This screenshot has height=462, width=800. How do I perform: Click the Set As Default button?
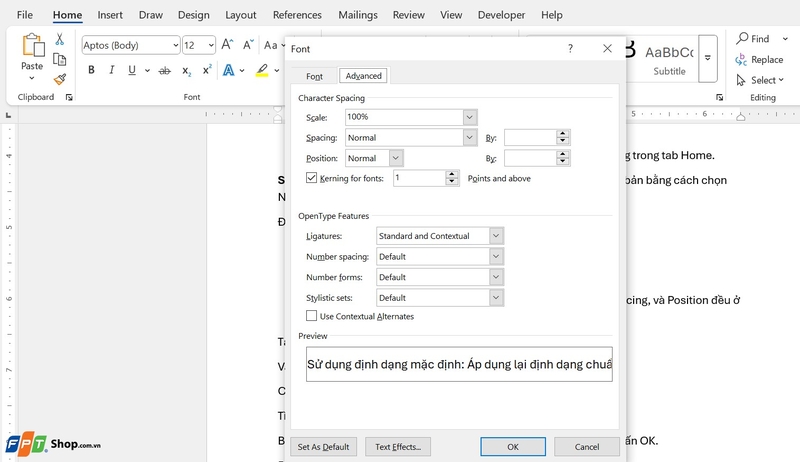tap(323, 447)
